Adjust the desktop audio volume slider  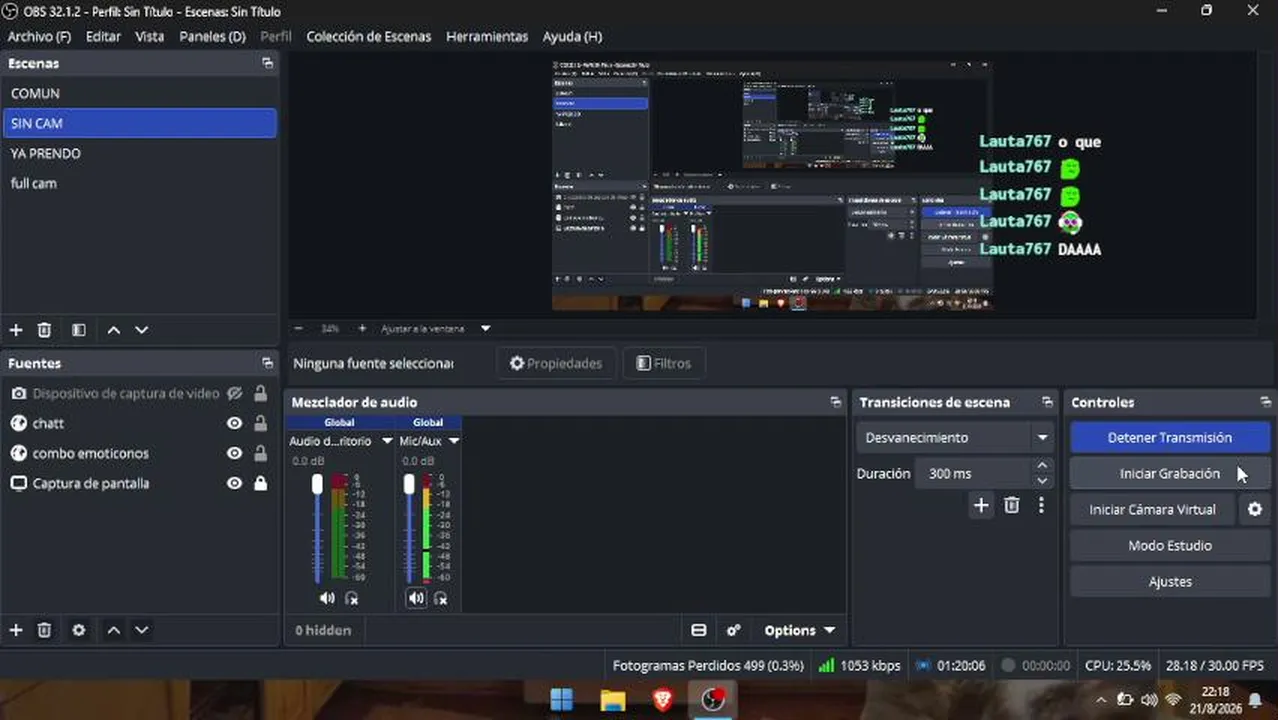point(317,484)
